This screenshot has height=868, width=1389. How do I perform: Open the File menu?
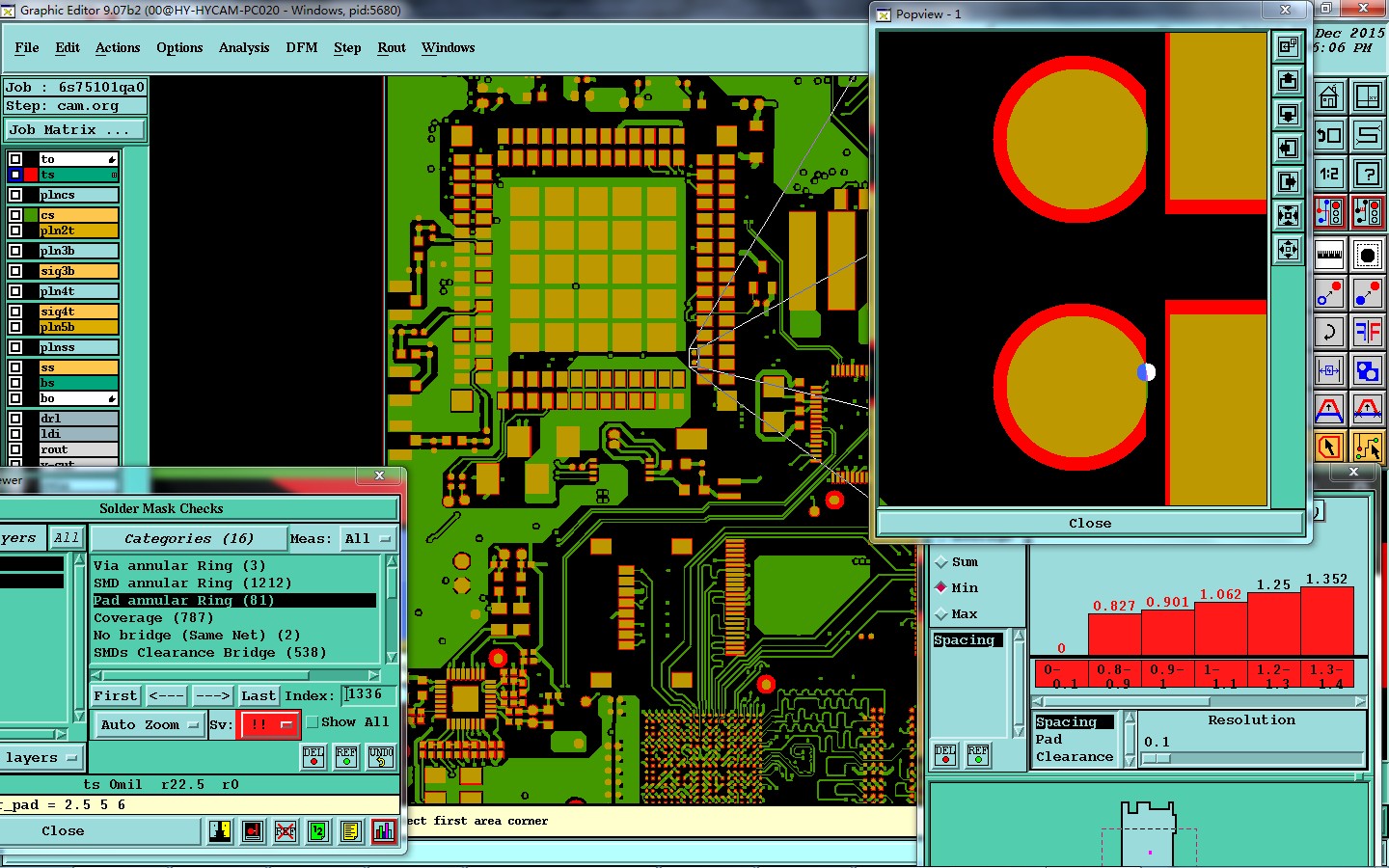[x=27, y=47]
